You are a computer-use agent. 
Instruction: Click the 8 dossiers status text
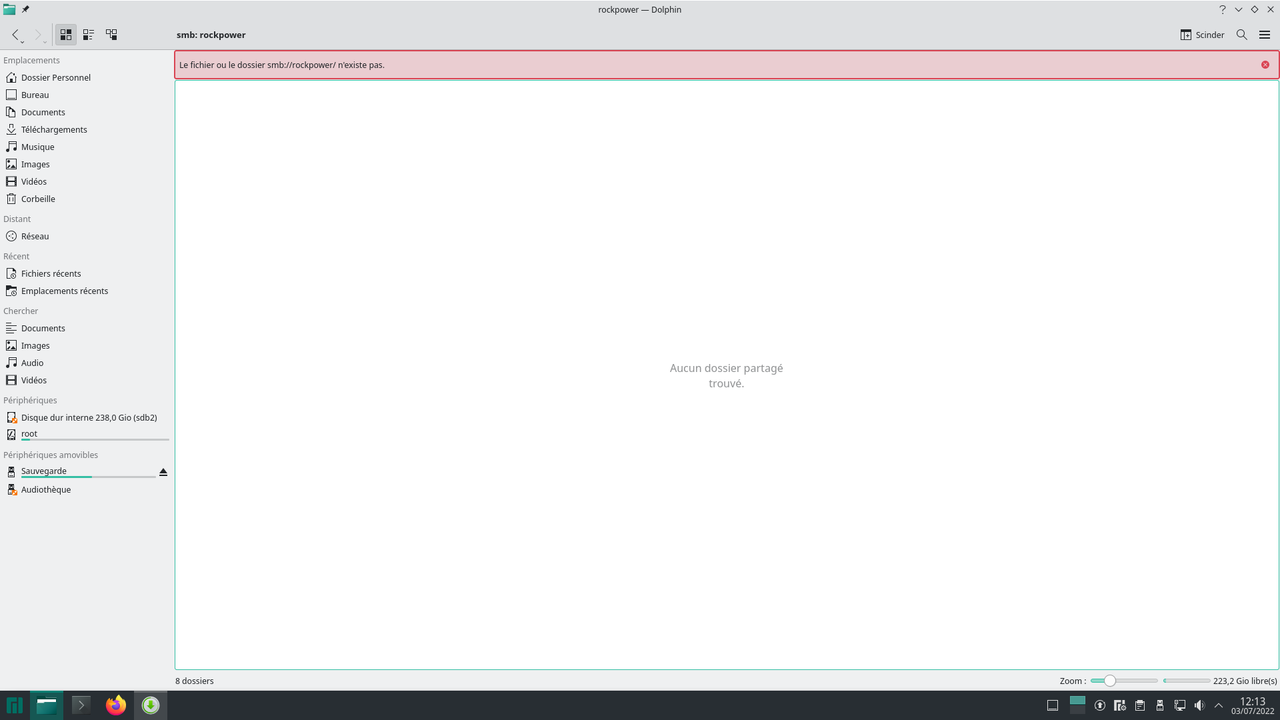click(x=194, y=681)
